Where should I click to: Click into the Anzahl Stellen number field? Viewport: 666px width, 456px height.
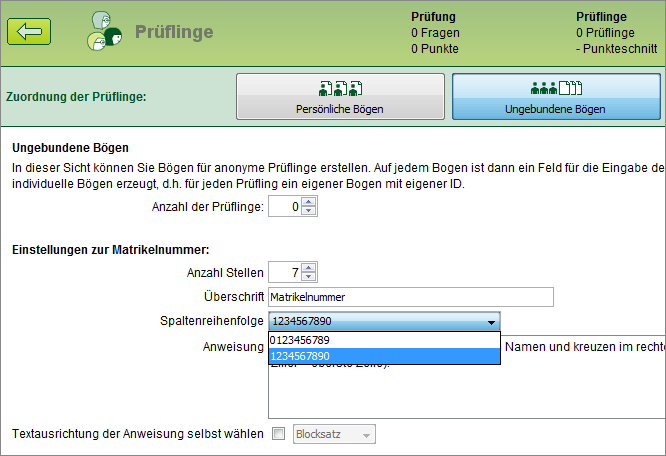[x=284, y=272]
